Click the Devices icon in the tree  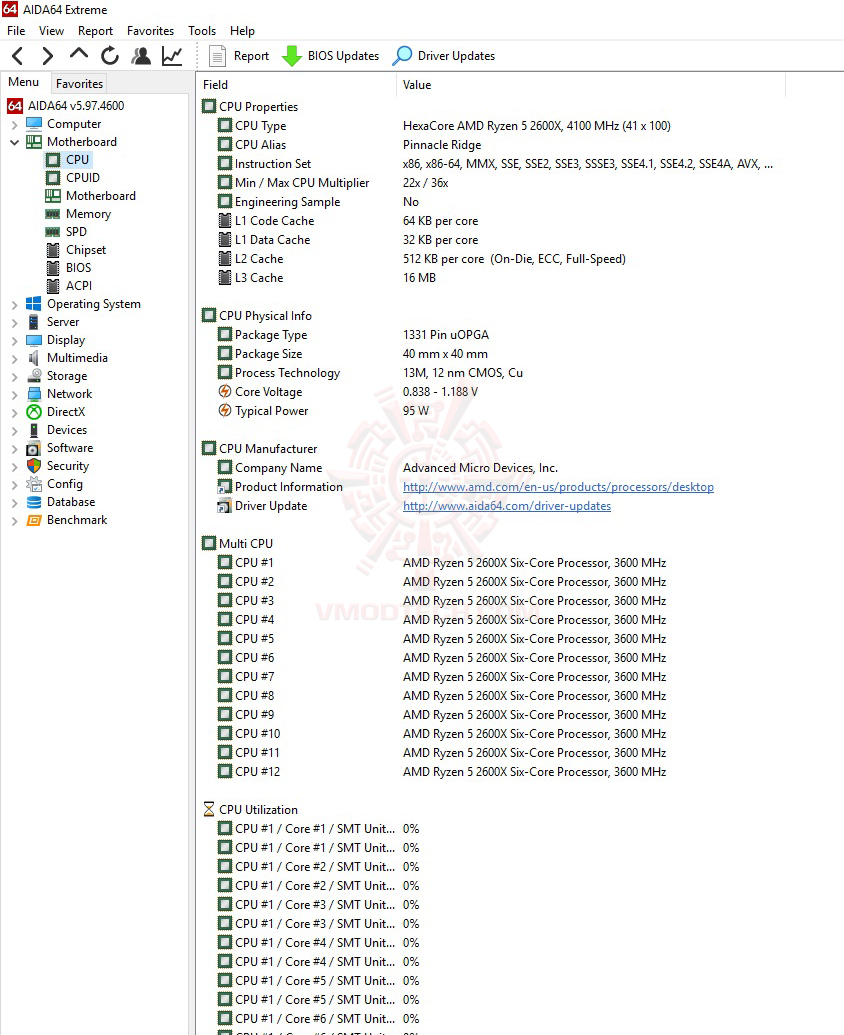[34, 430]
